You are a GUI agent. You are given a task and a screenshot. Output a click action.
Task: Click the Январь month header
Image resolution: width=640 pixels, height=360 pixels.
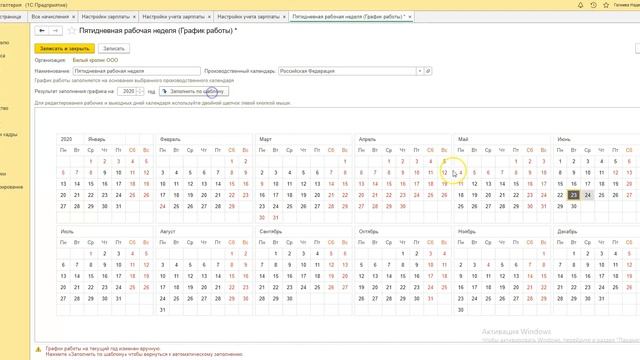click(x=97, y=139)
